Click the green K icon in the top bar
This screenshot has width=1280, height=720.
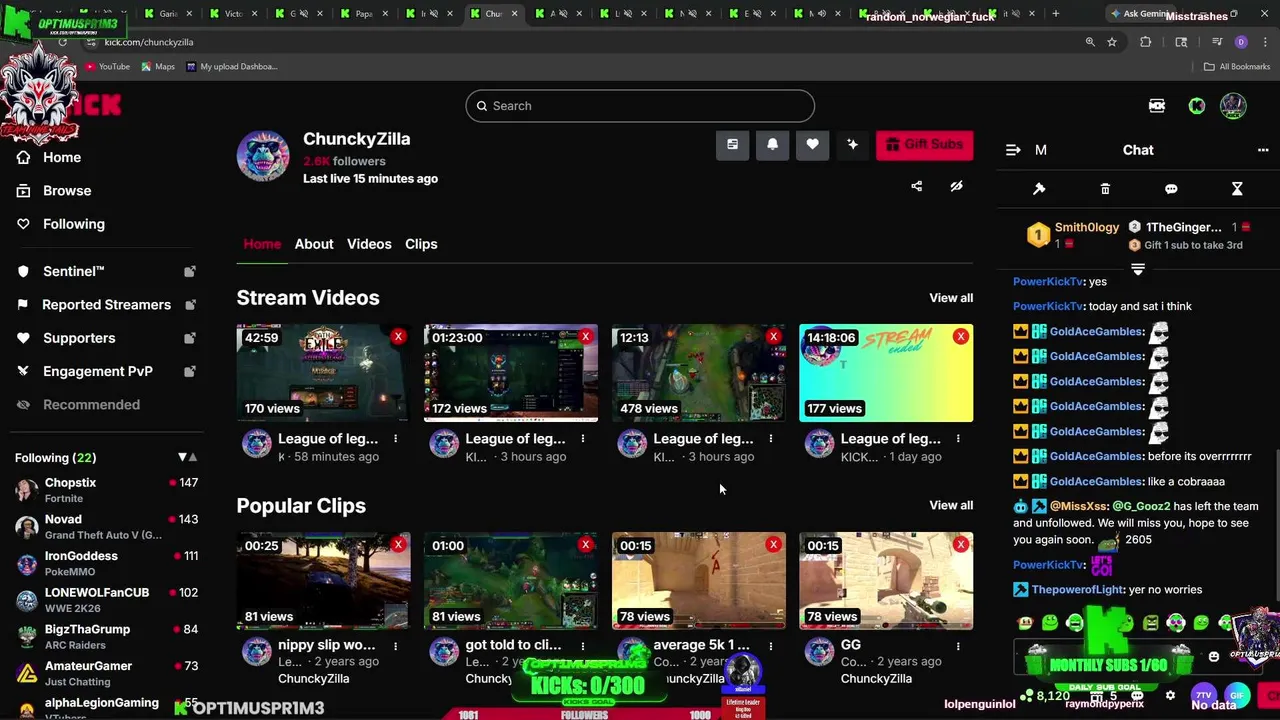[1197, 106]
